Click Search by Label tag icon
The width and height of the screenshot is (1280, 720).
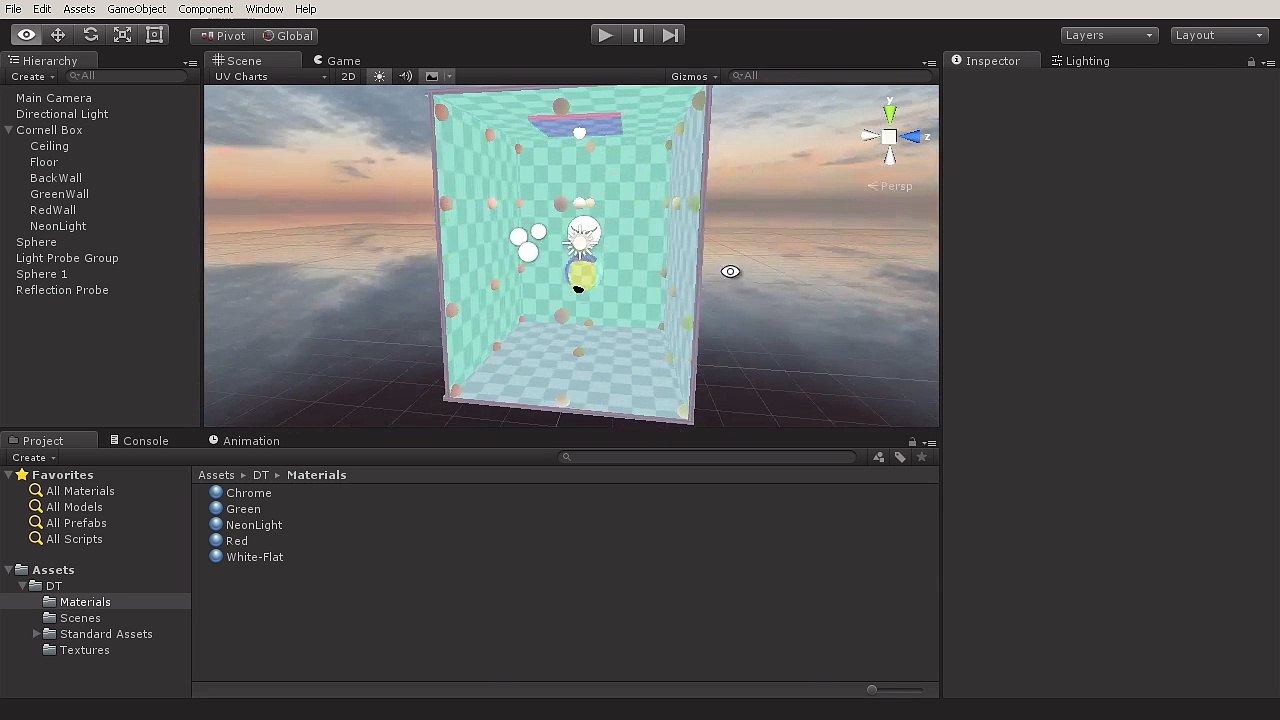tap(900, 457)
